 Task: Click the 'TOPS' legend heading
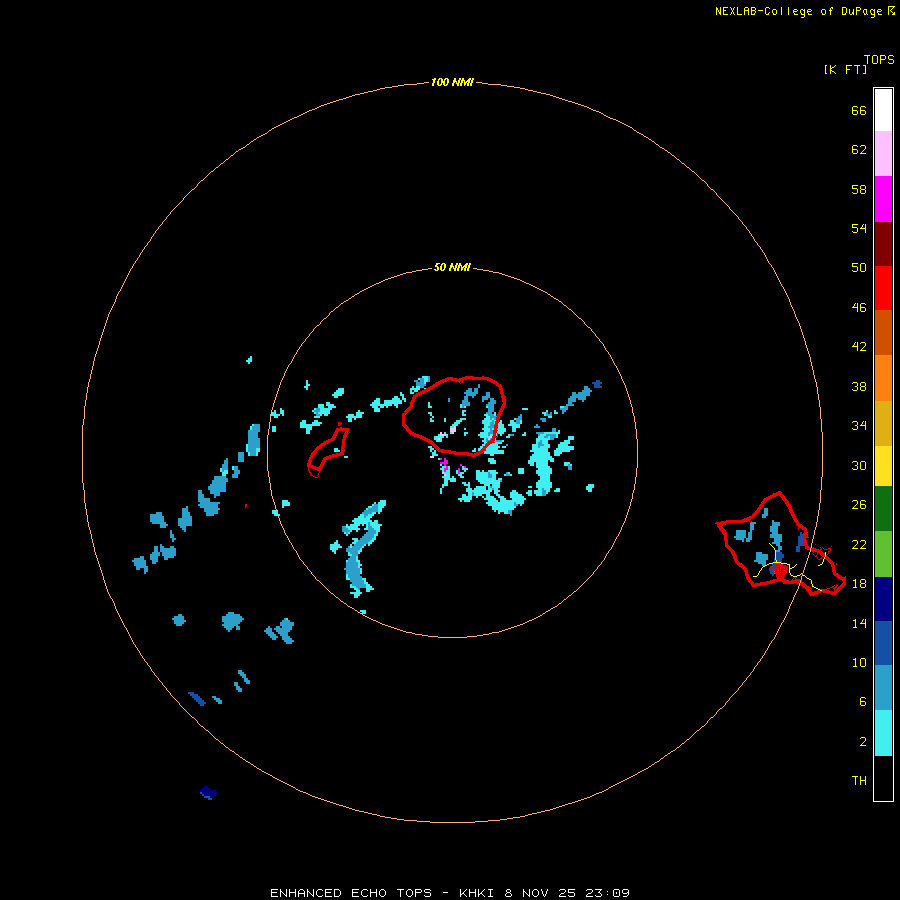click(x=879, y=59)
